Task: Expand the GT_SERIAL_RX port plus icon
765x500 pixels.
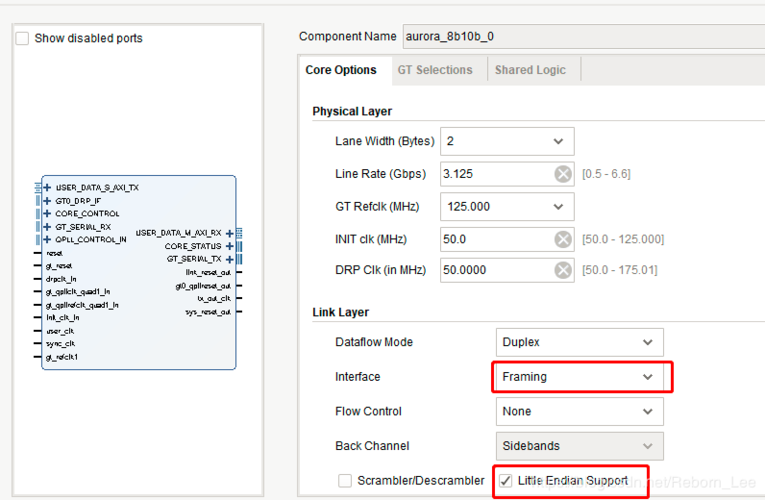Action: click(x=47, y=227)
